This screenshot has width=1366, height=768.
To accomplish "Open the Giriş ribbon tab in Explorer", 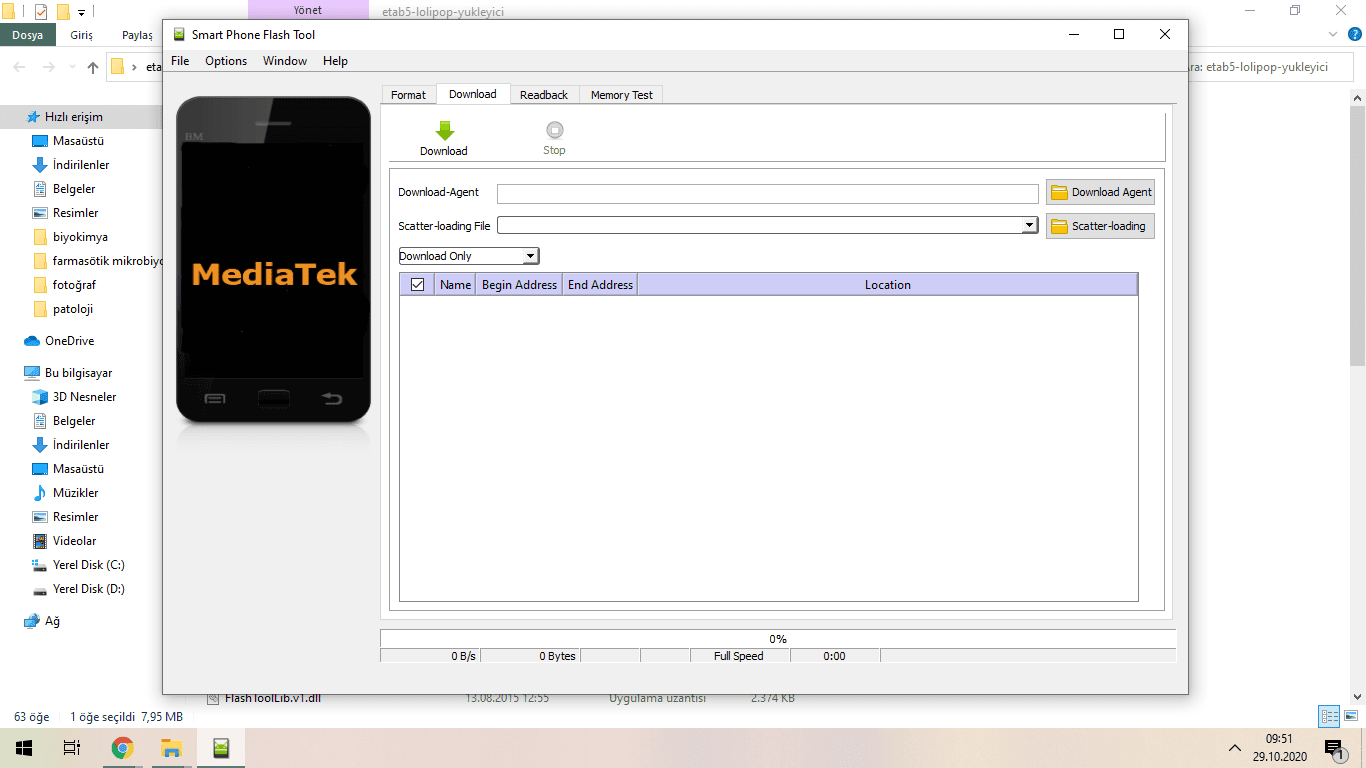I will click(82, 35).
